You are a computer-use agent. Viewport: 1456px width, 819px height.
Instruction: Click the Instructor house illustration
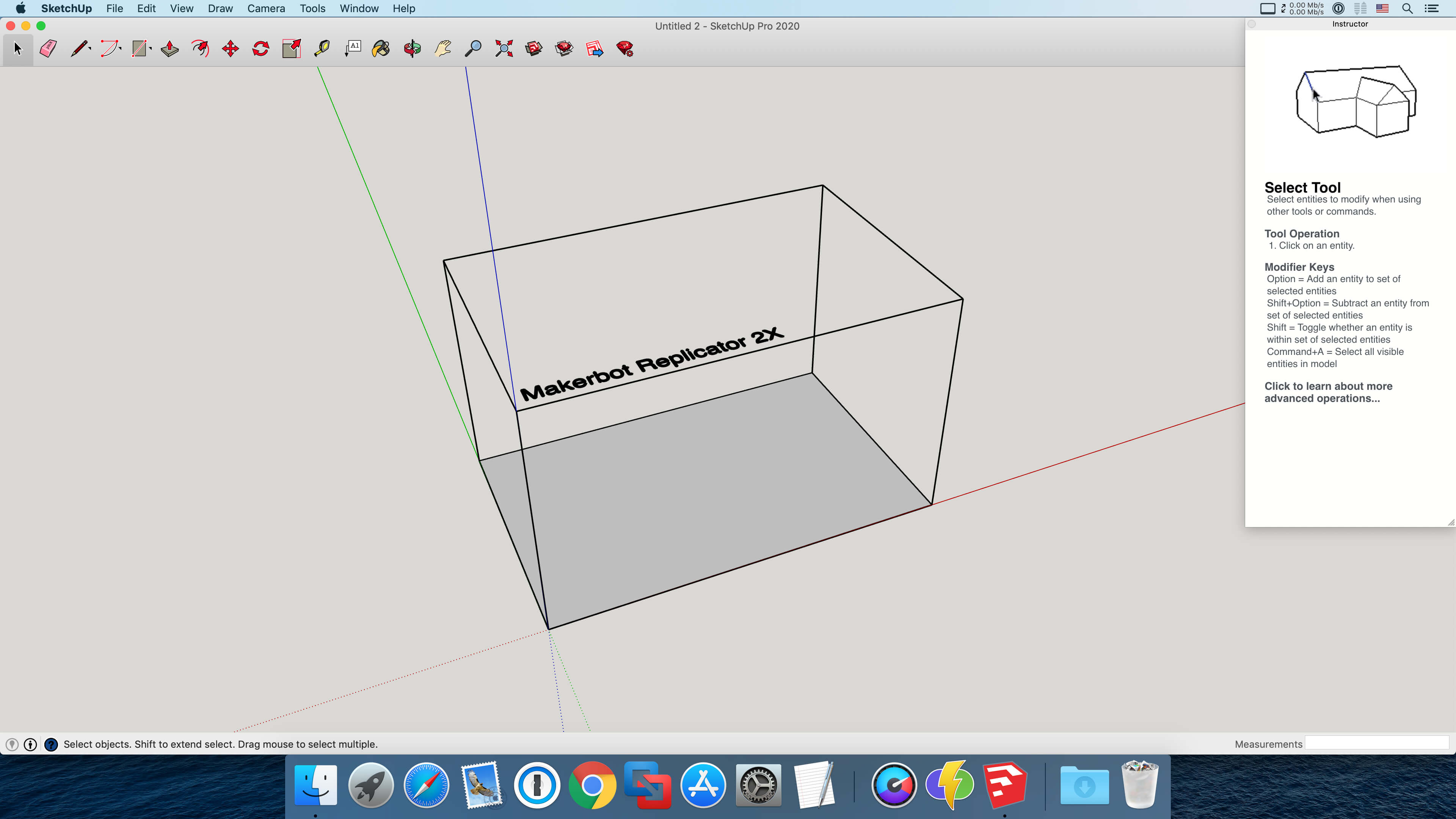(x=1356, y=101)
